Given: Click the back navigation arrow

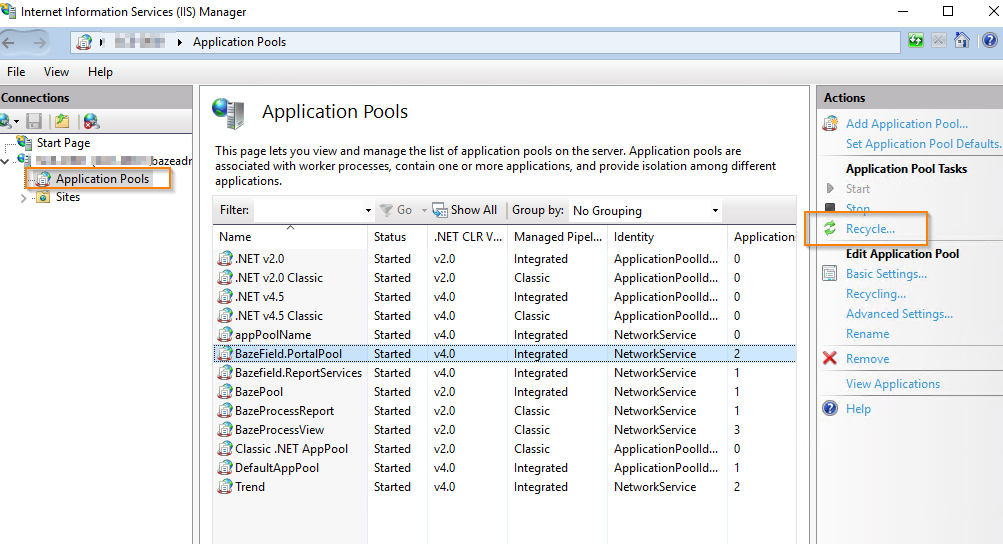Looking at the screenshot, I should point(8,42).
